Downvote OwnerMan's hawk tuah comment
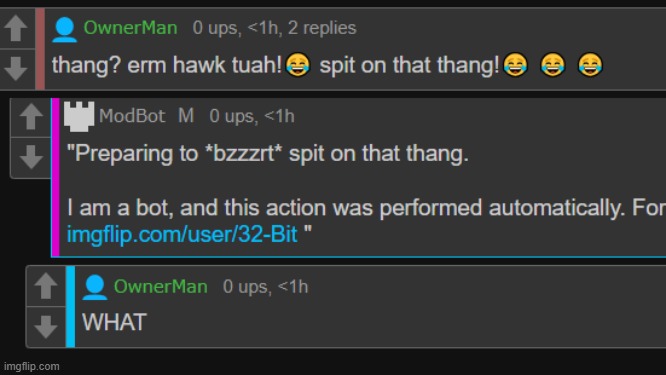Viewport: 666px width, 375px height. coord(16,68)
